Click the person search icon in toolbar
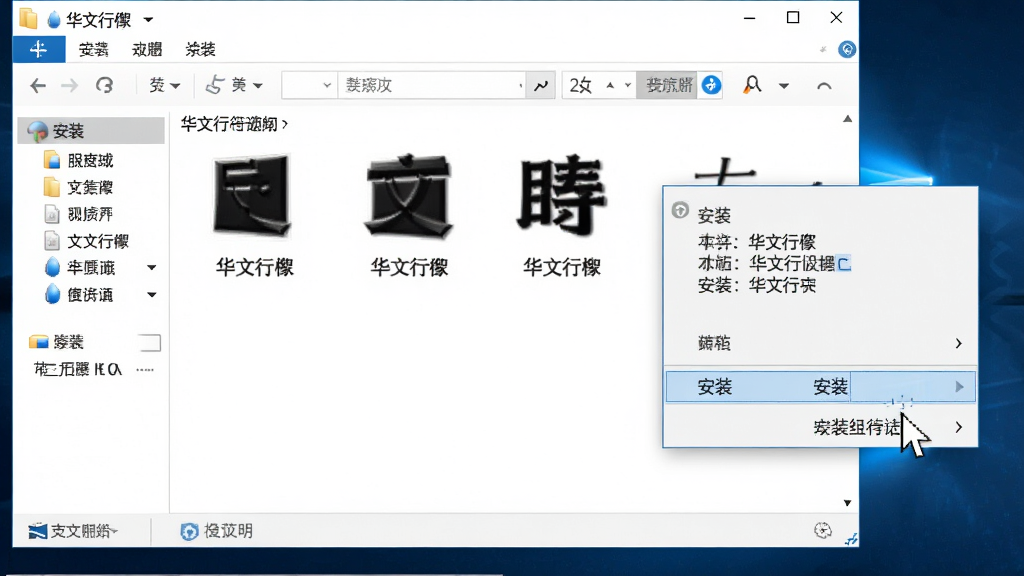 coord(752,85)
